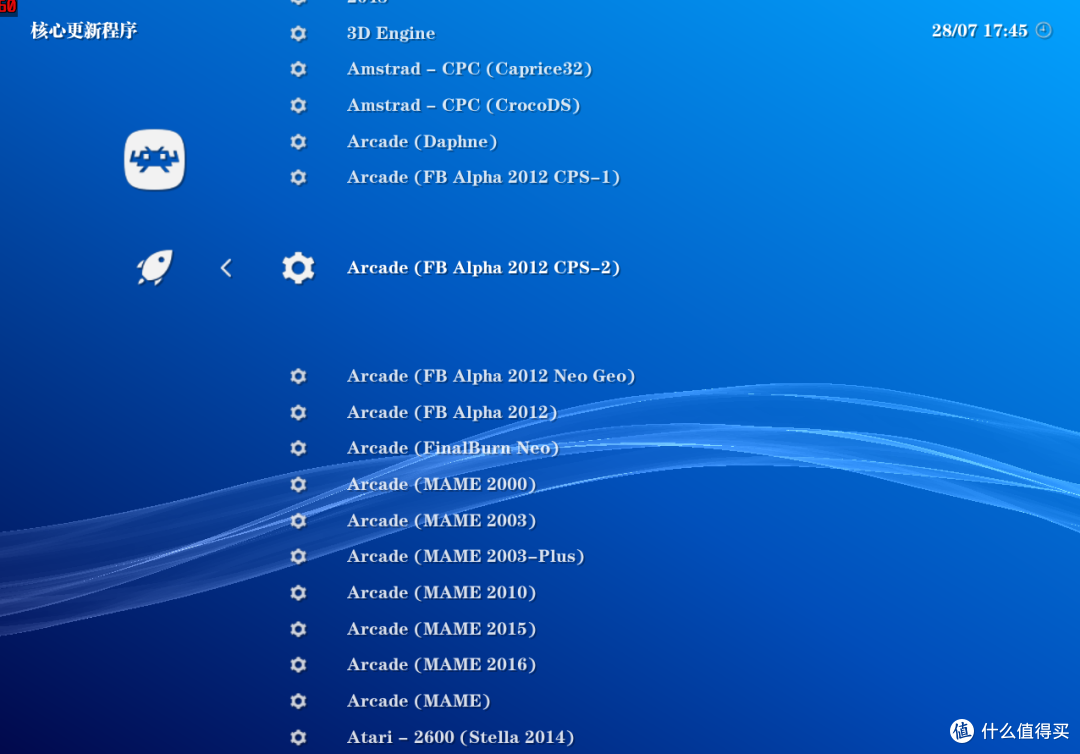Click the 28/07 17:45 date and time

coord(979,30)
